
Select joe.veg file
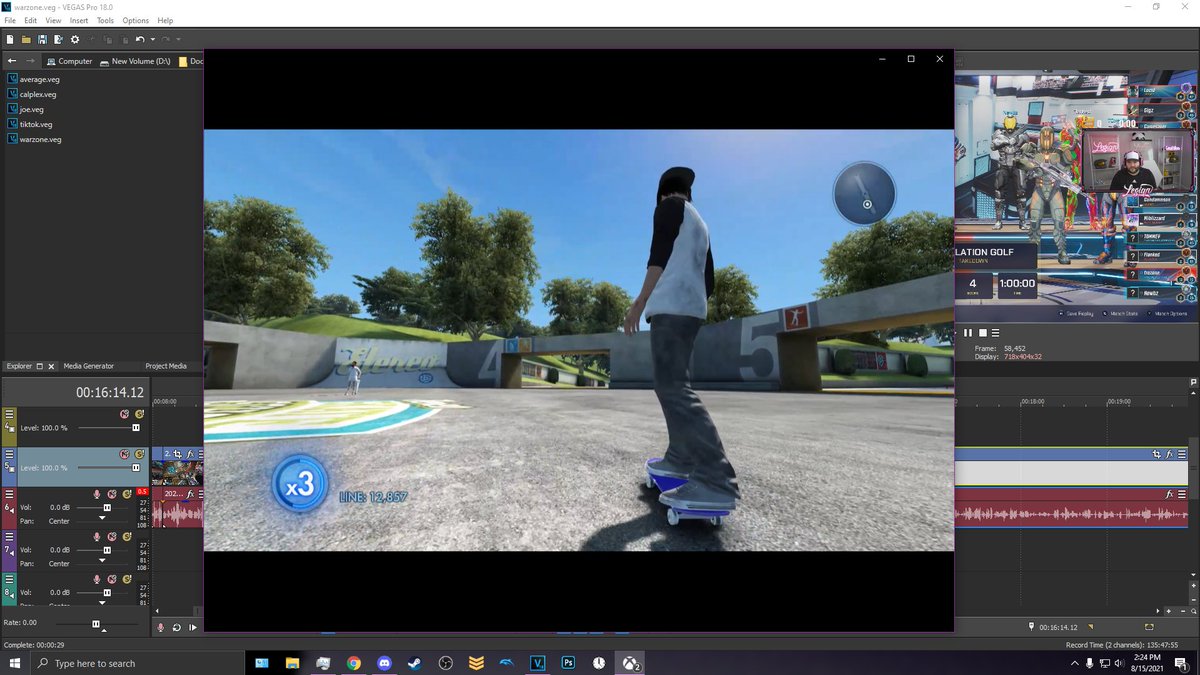[x=26, y=109]
